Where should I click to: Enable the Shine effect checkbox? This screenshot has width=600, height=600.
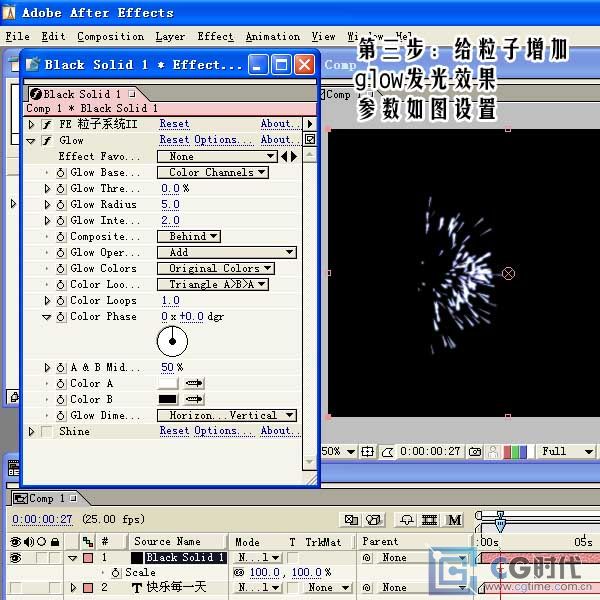coord(46,432)
